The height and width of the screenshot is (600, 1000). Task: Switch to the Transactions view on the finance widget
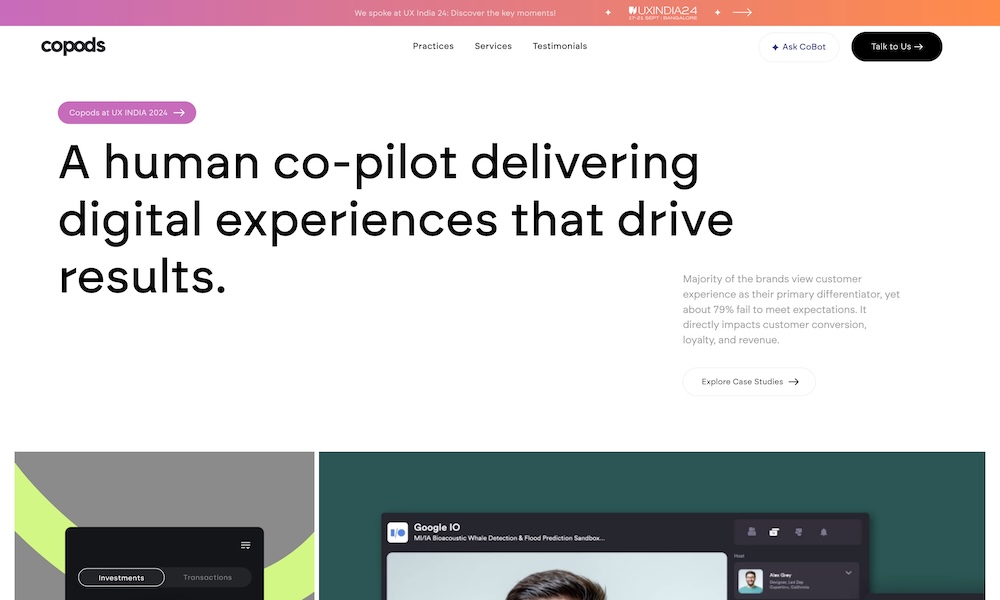[207, 577]
